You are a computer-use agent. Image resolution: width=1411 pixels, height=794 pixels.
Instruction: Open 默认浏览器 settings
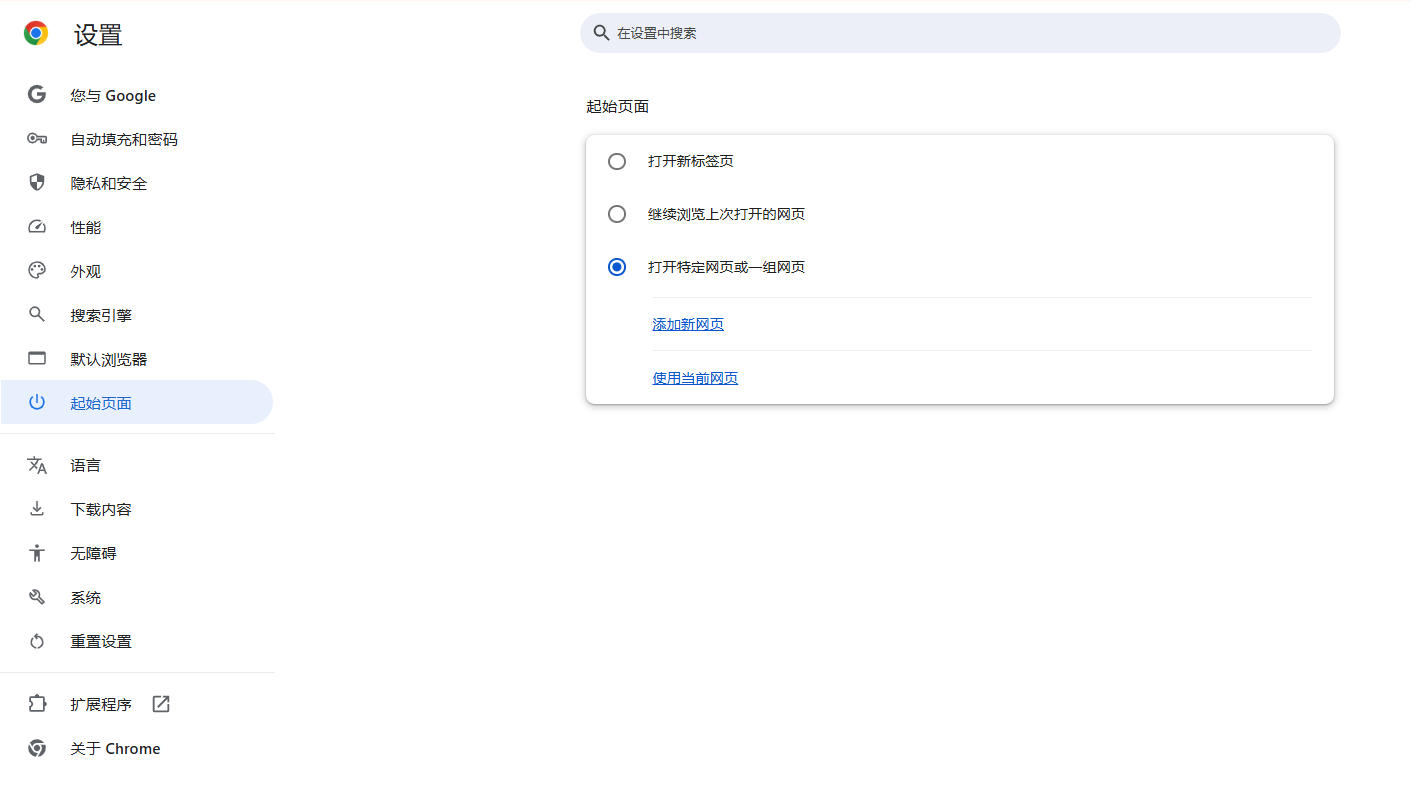(x=137, y=359)
